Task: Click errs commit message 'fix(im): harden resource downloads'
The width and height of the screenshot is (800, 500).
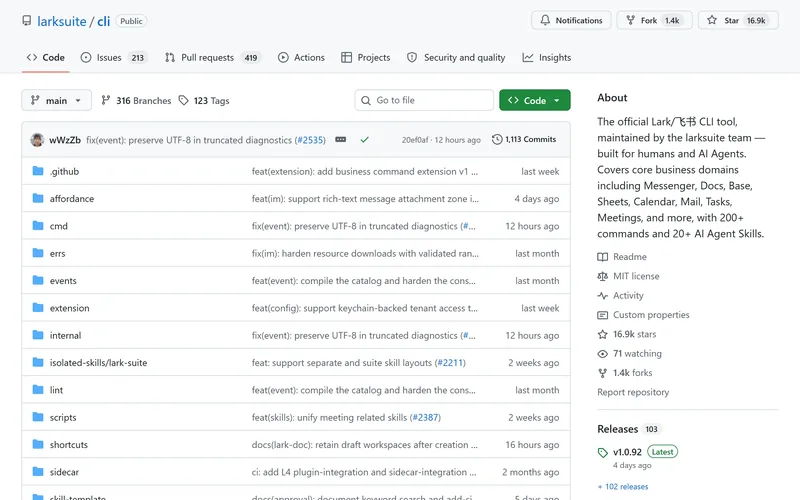Action: tap(365, 254)
